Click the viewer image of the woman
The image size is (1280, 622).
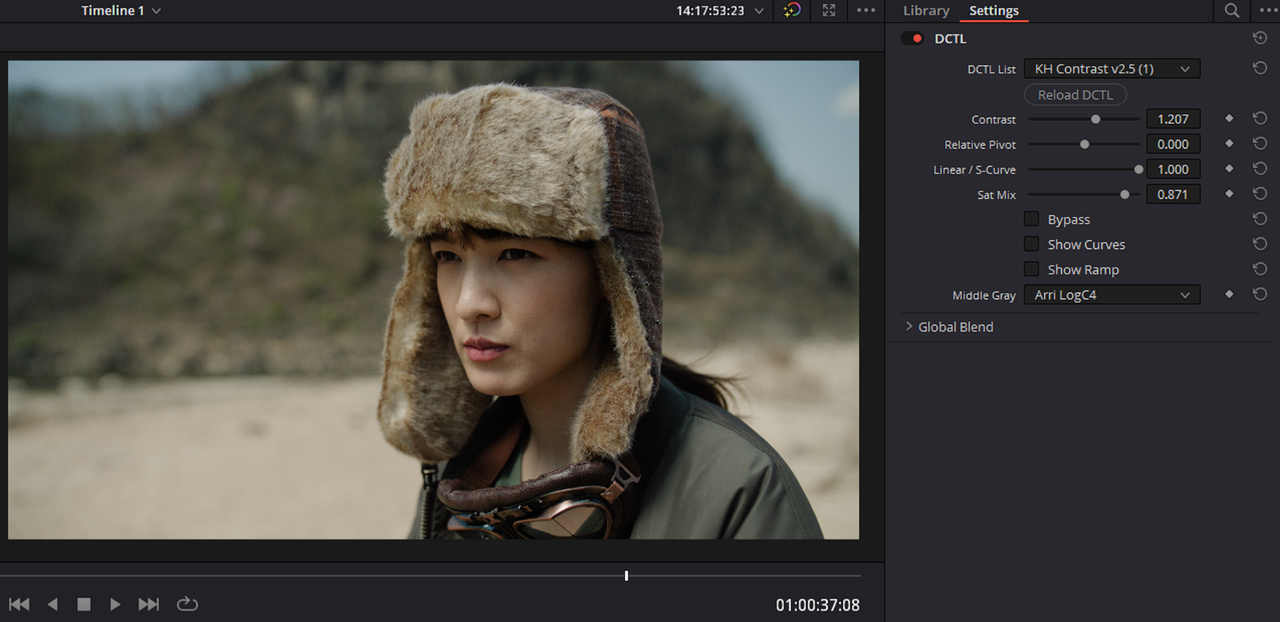(433, 300)
